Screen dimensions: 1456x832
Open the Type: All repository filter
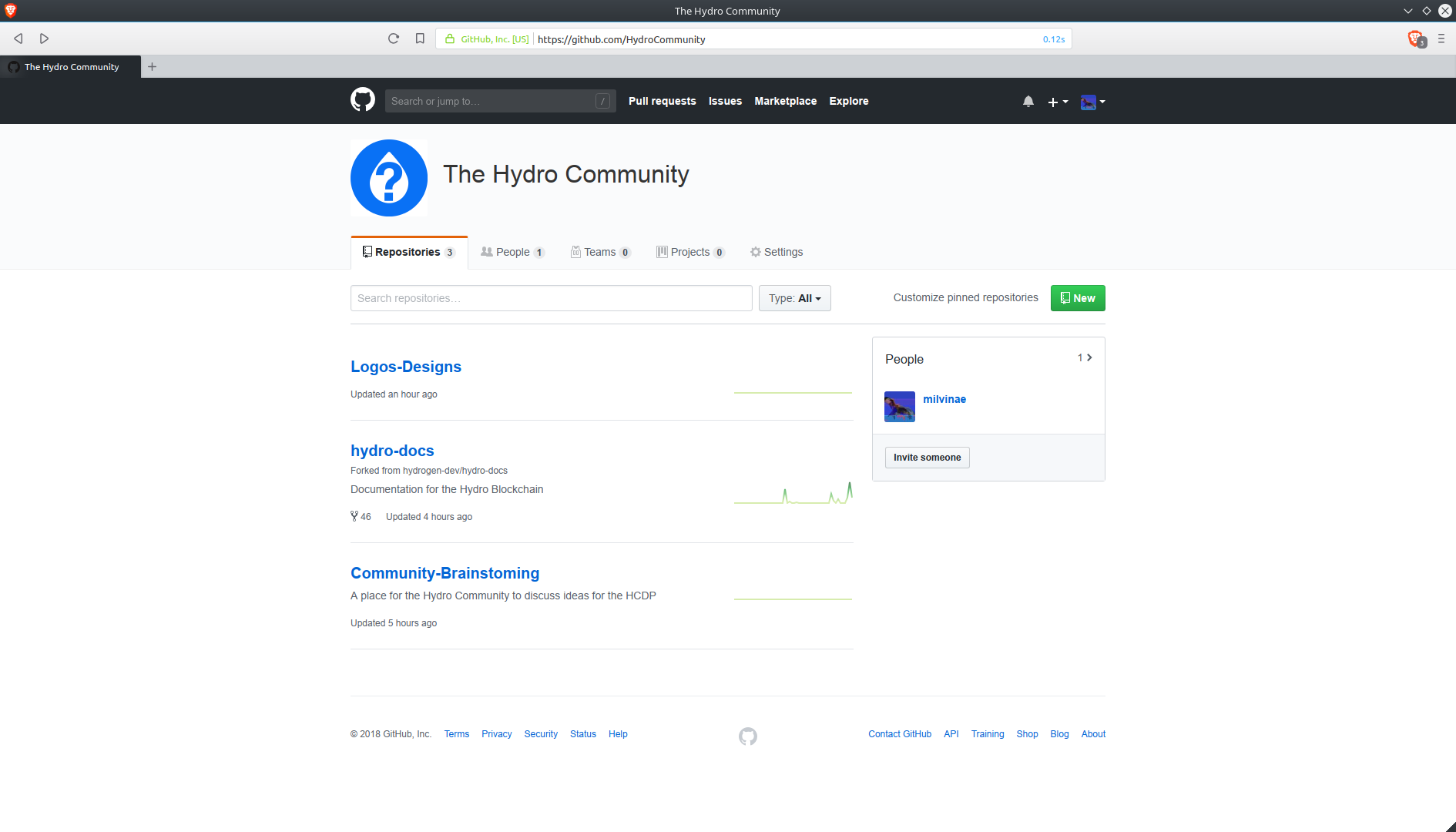[x=794, y=298]
